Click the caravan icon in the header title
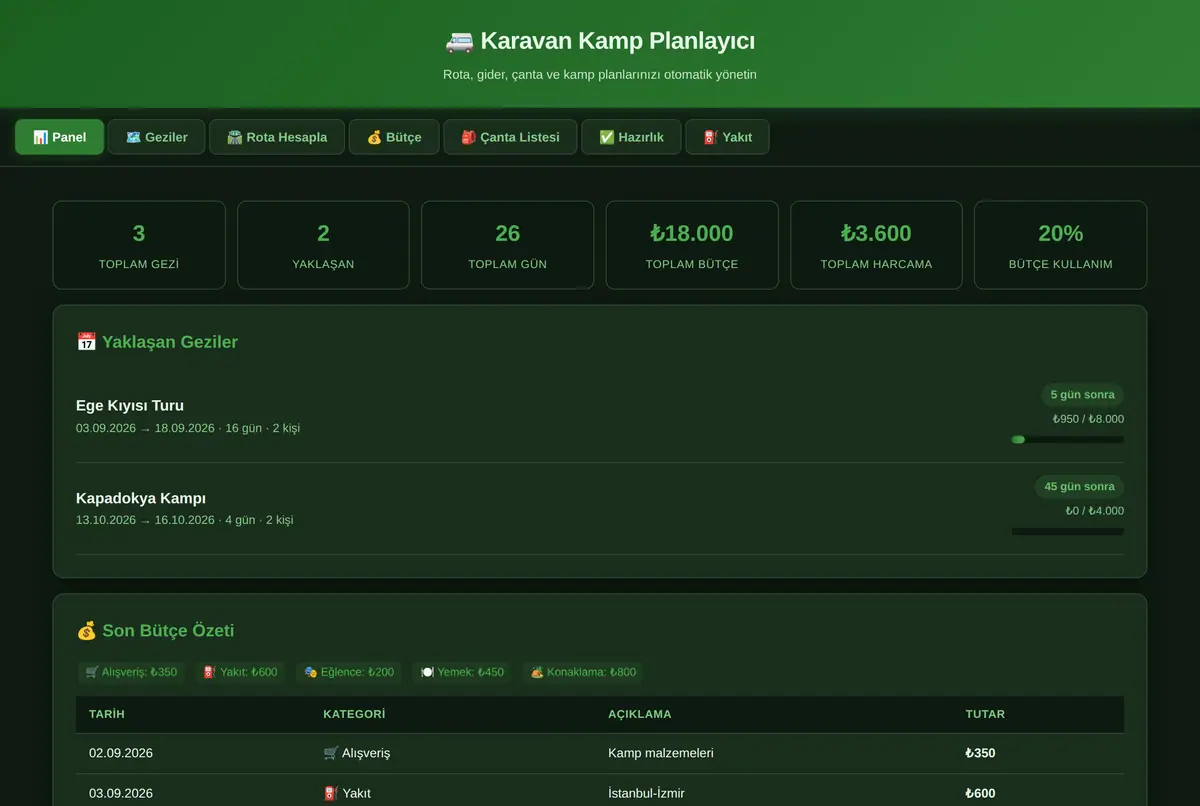 (x=459, y=41)
